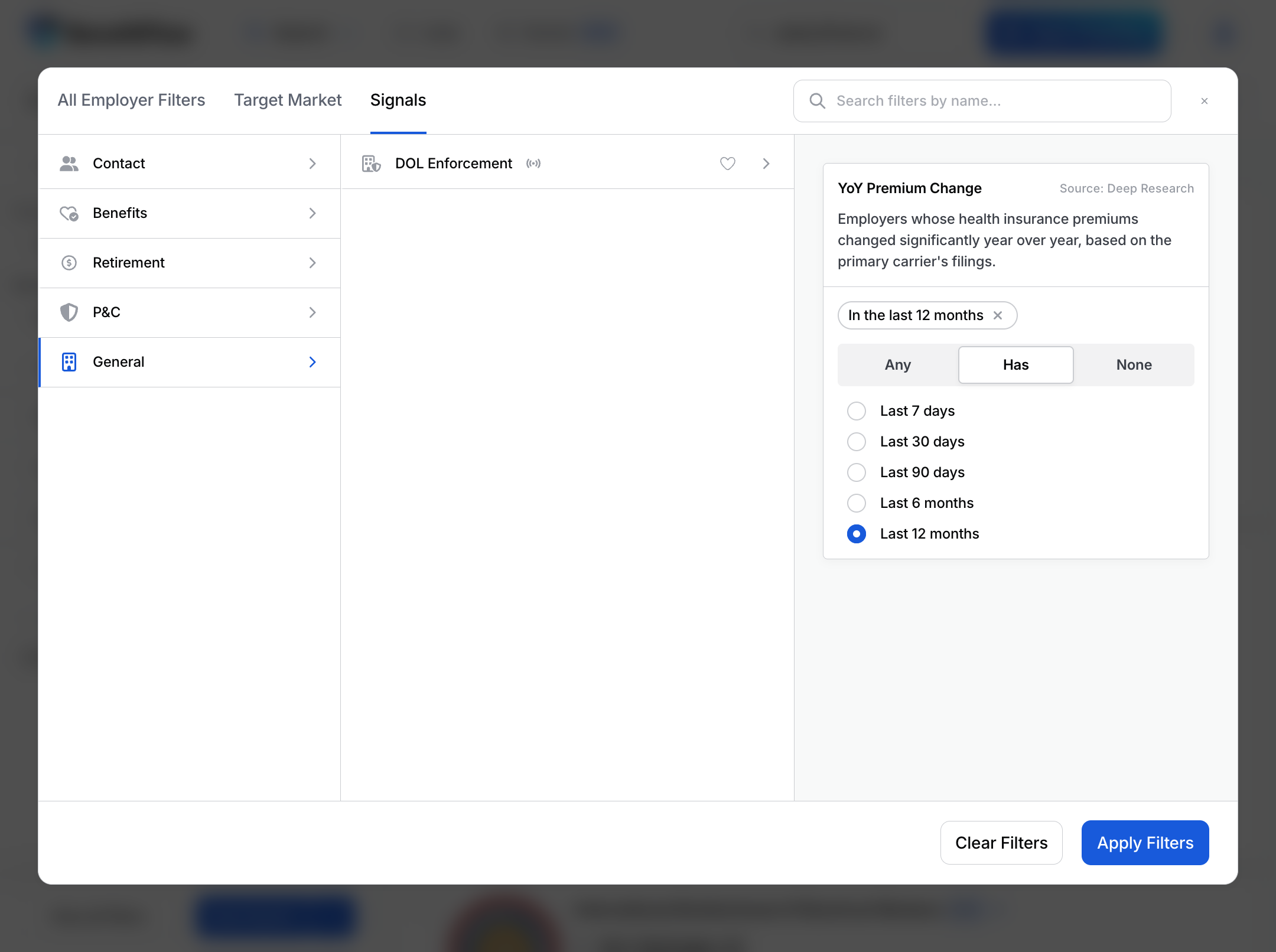Select the DOL Enforcement filter row
The height and width of the screenshot is (952, 1276).
(568, 164)
